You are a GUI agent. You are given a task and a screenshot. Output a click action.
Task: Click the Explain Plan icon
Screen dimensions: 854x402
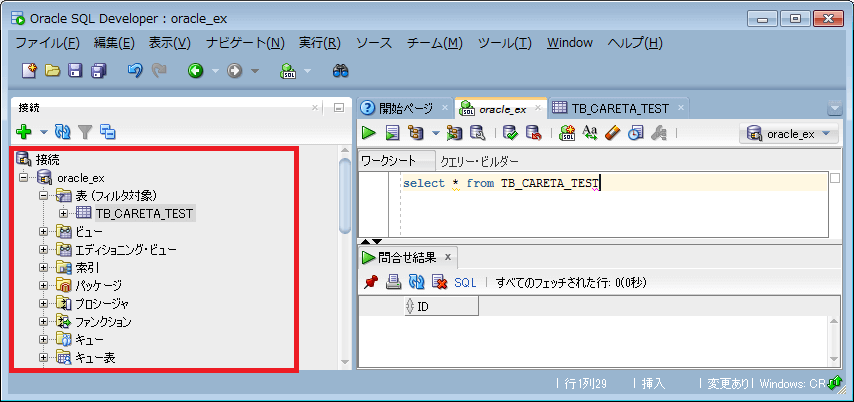pyautogui.click(x=416, y=132)
